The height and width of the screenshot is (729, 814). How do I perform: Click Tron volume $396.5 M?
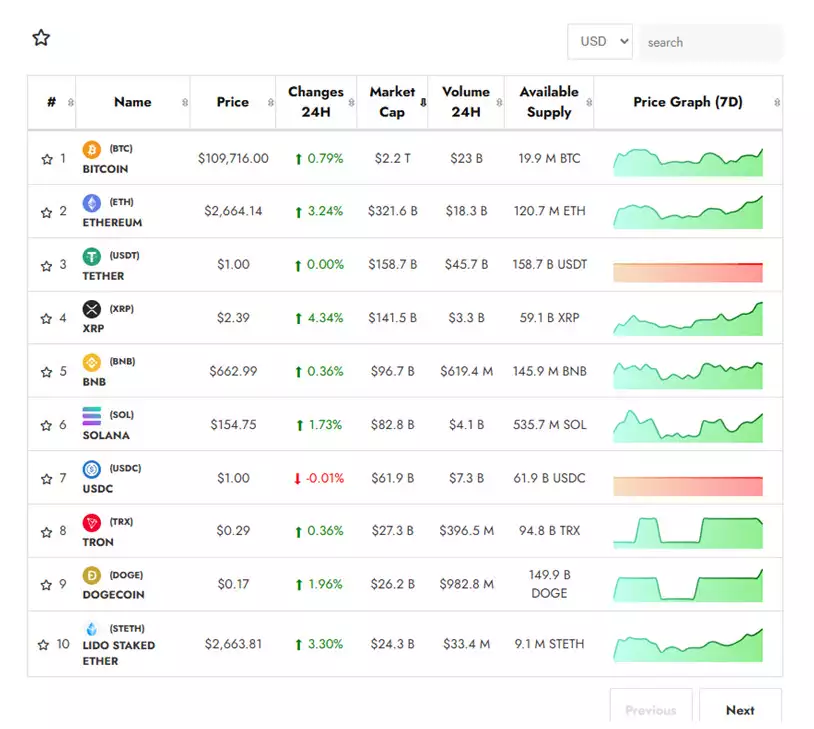coord(466,531)
